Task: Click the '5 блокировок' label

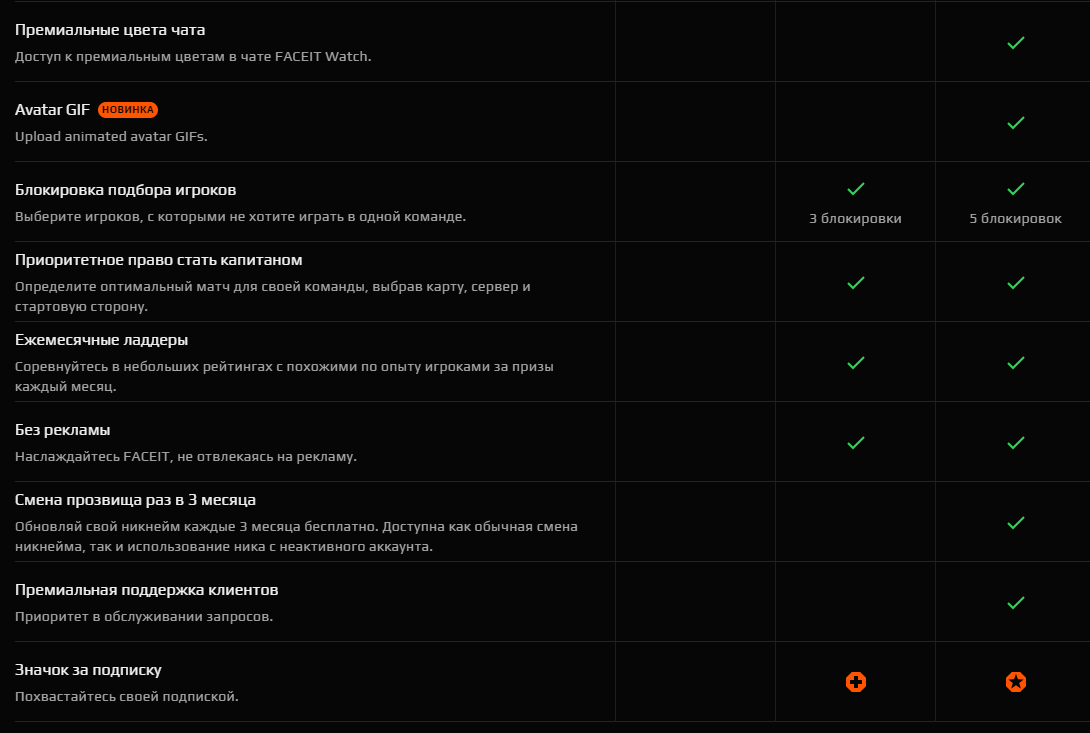Action: pyautogui.click(x=1016, y=218)
